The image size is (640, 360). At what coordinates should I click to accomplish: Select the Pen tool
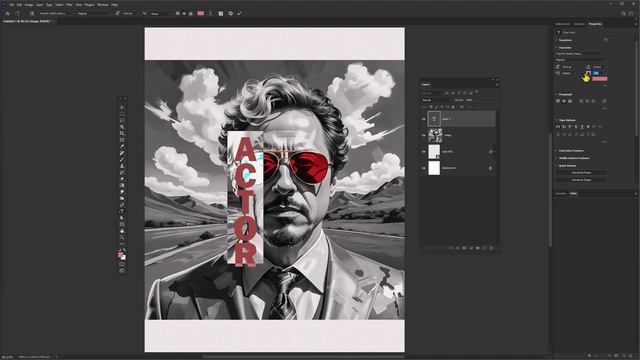tap(122, 205)
